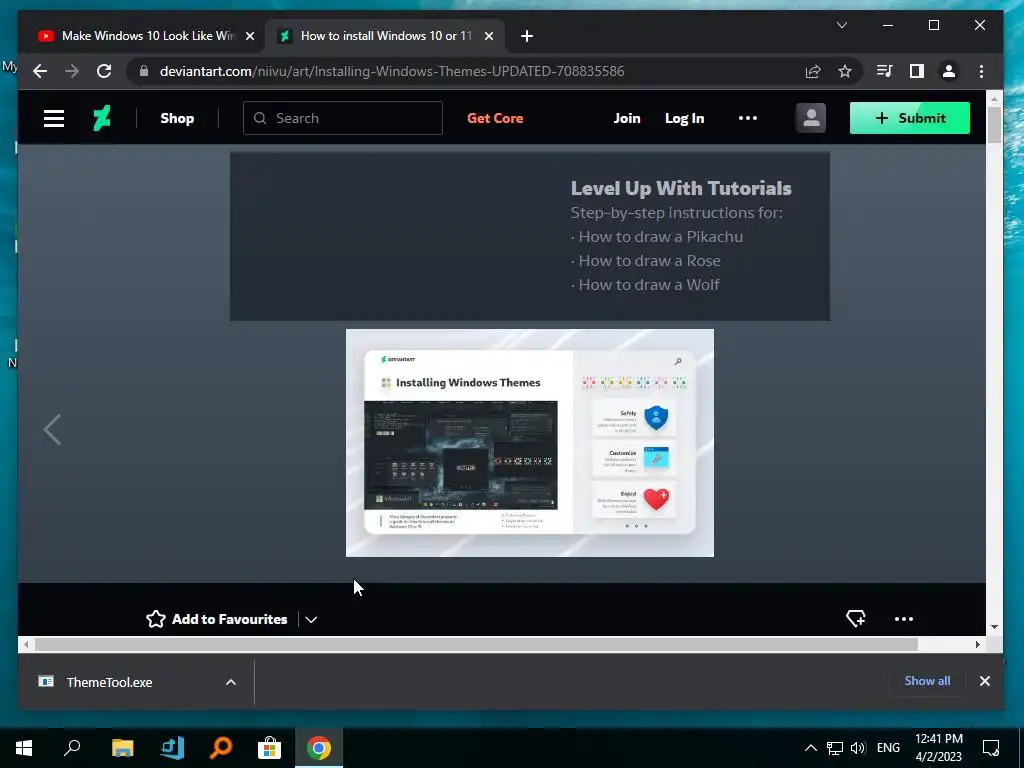1024x768 pixels.
Task: Click the share page icon
Action: (x=813, y=71)
